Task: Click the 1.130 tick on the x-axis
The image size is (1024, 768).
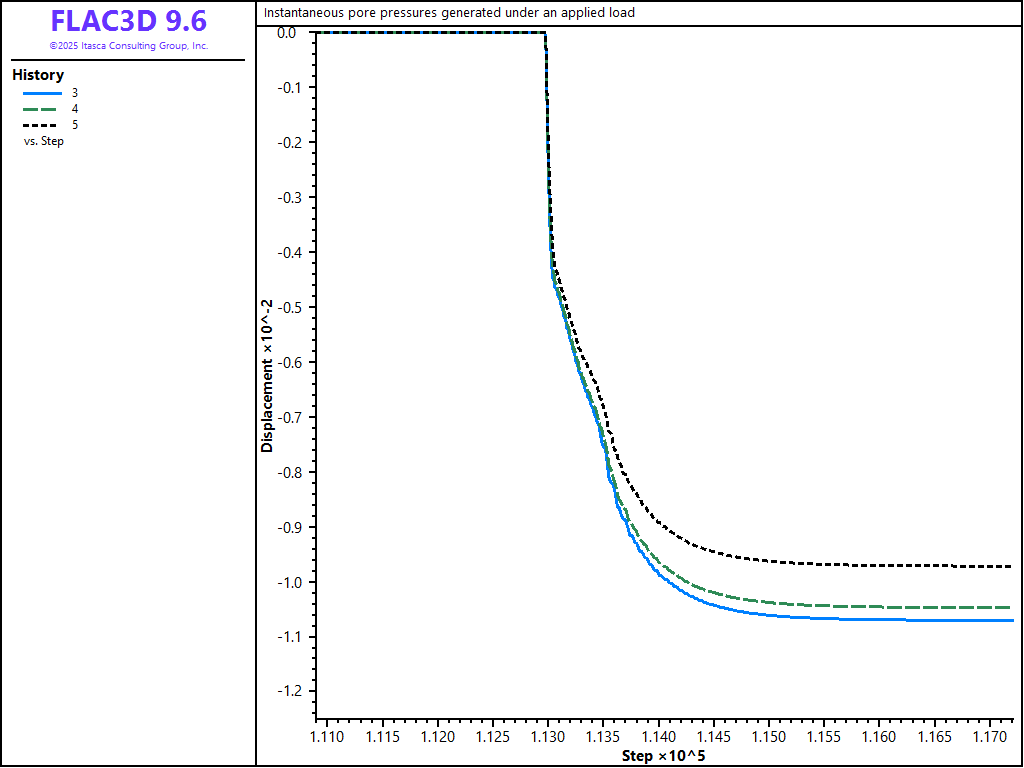Action: tap(547, 737)
